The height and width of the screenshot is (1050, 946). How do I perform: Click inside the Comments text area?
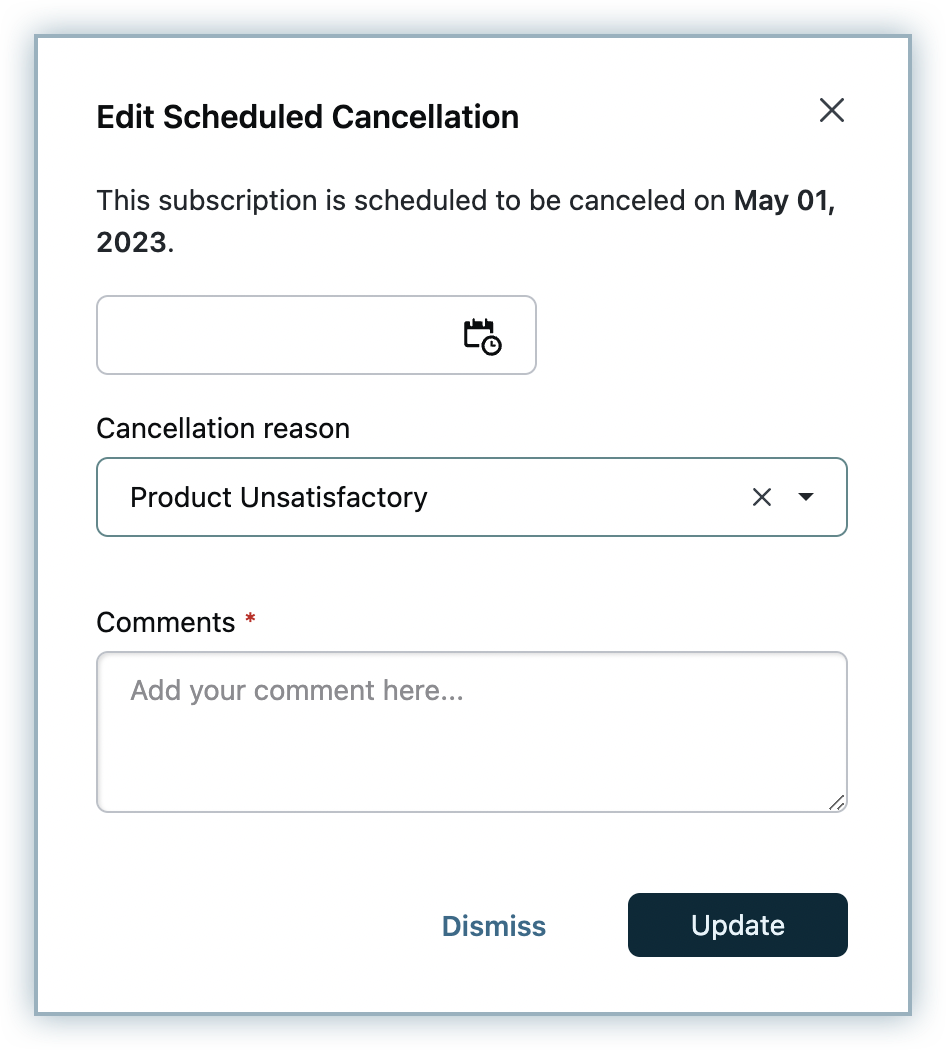click(x=472, y=750)
